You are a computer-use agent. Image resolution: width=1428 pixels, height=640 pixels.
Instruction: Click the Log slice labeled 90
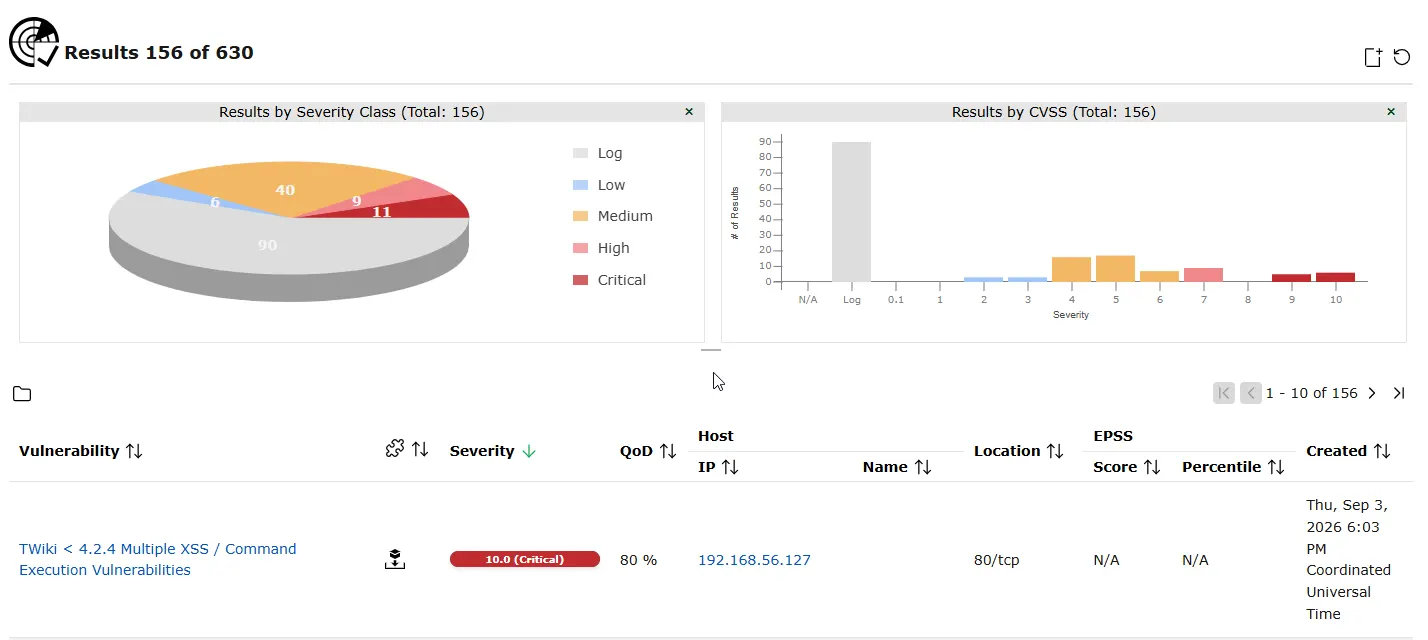click(267, 245)
